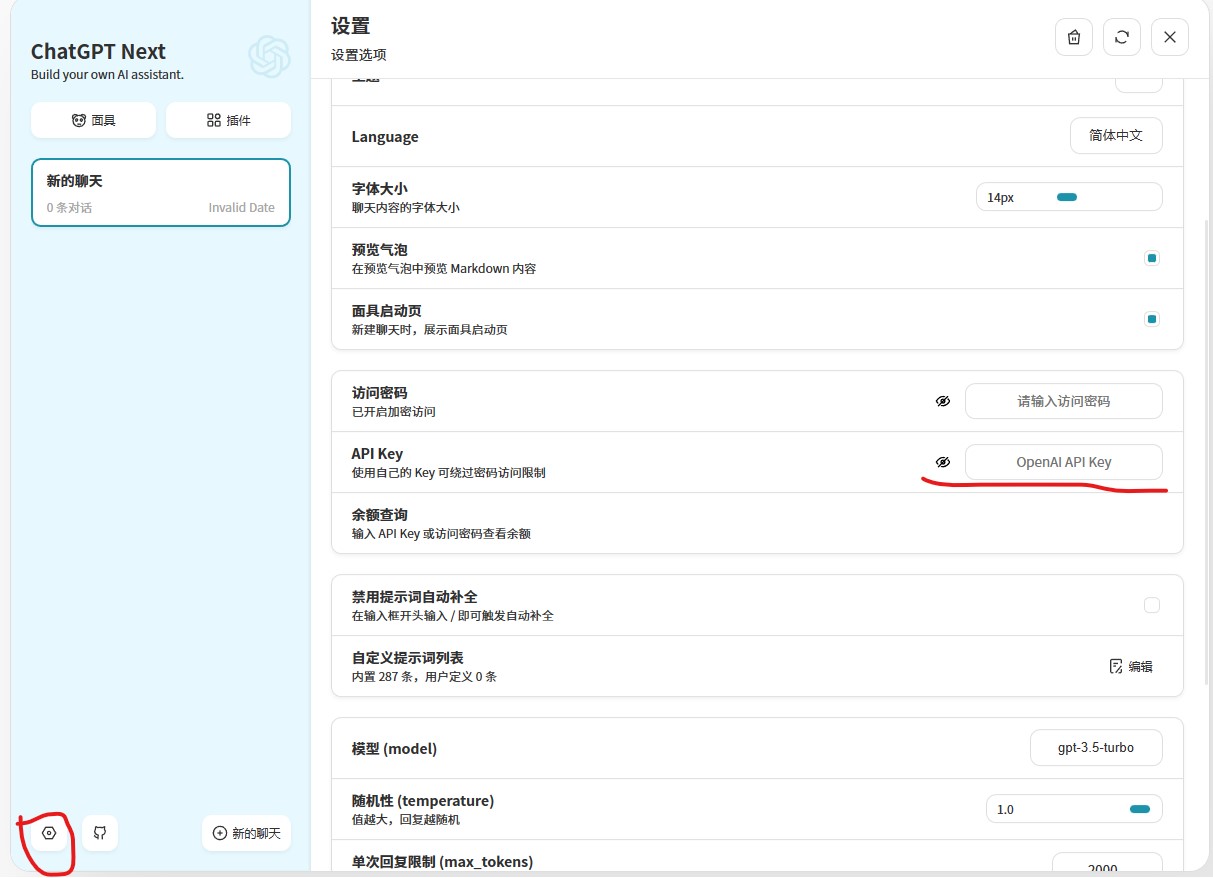
Task: Click the trash icon to clear data
Action: 1074,37
